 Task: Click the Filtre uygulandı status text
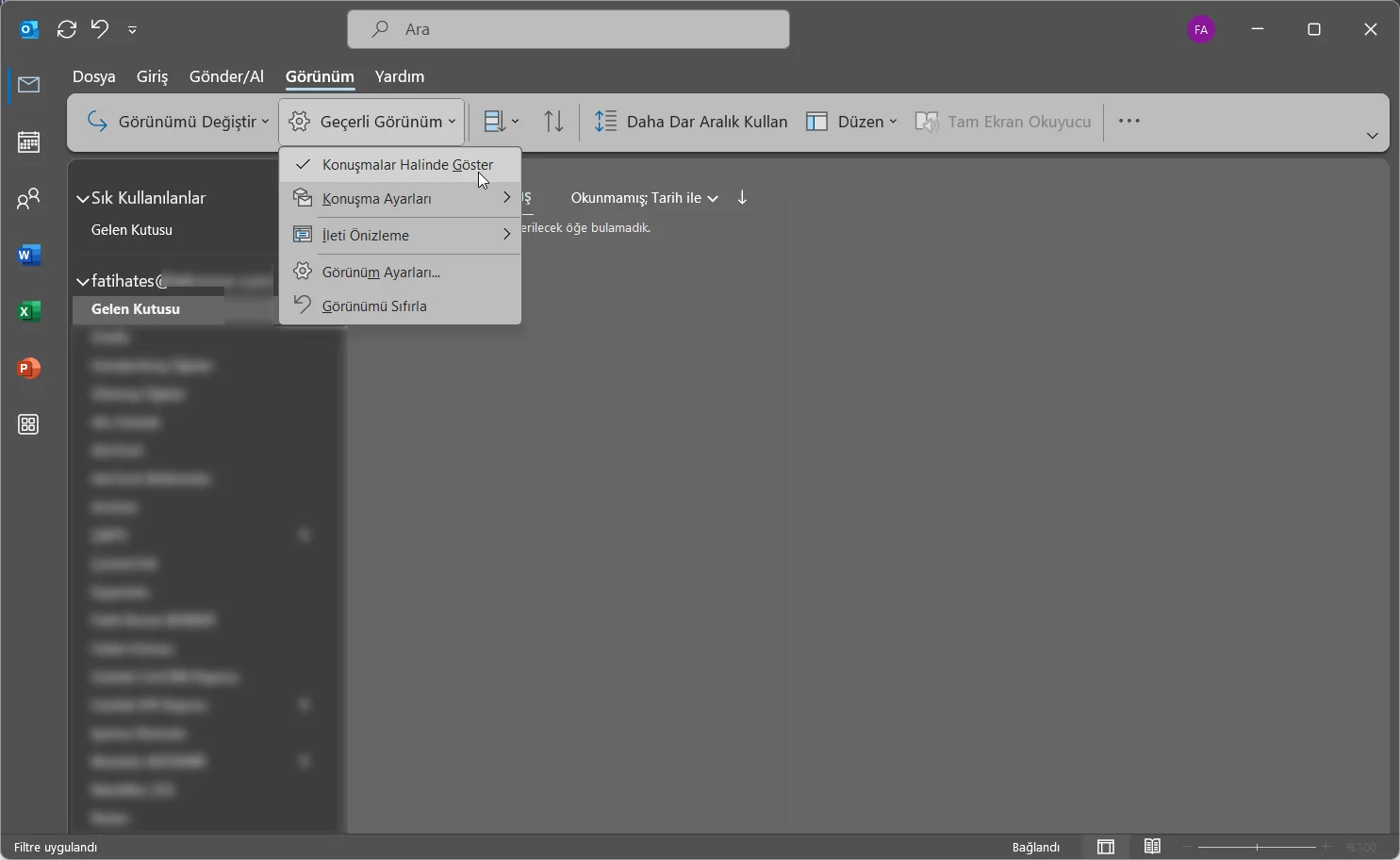pyautogui.click(x=56, y=848)
